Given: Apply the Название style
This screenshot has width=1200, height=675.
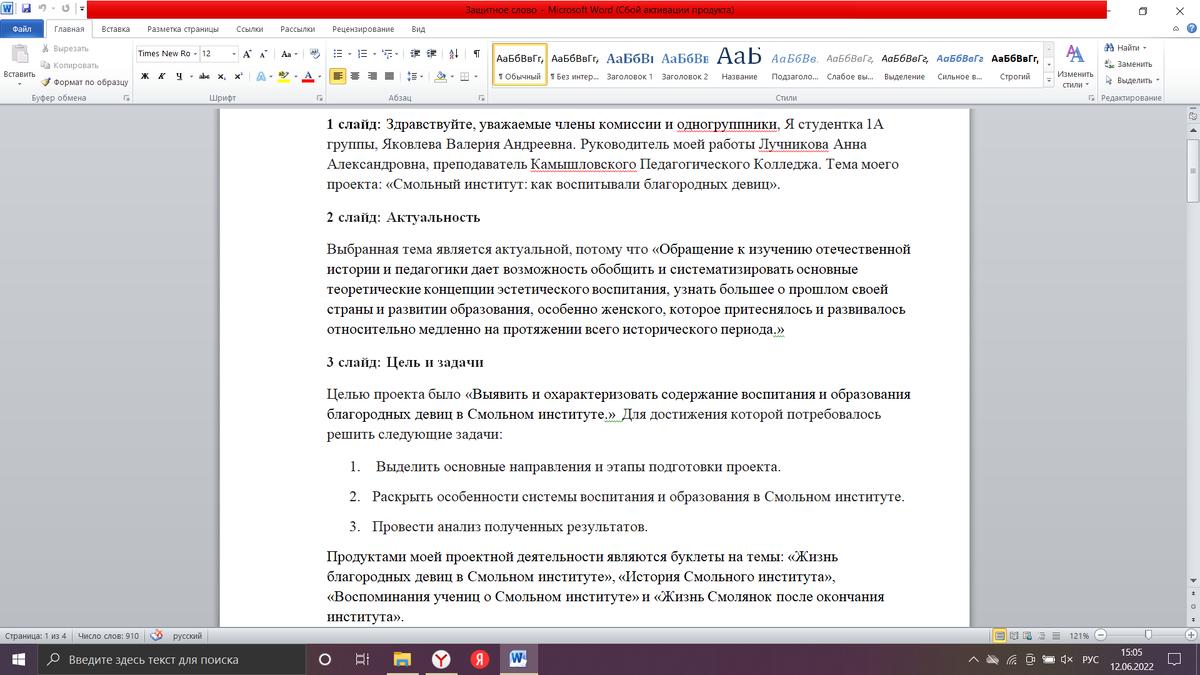Looking at the screenshot, I should [x=739, y=64].
